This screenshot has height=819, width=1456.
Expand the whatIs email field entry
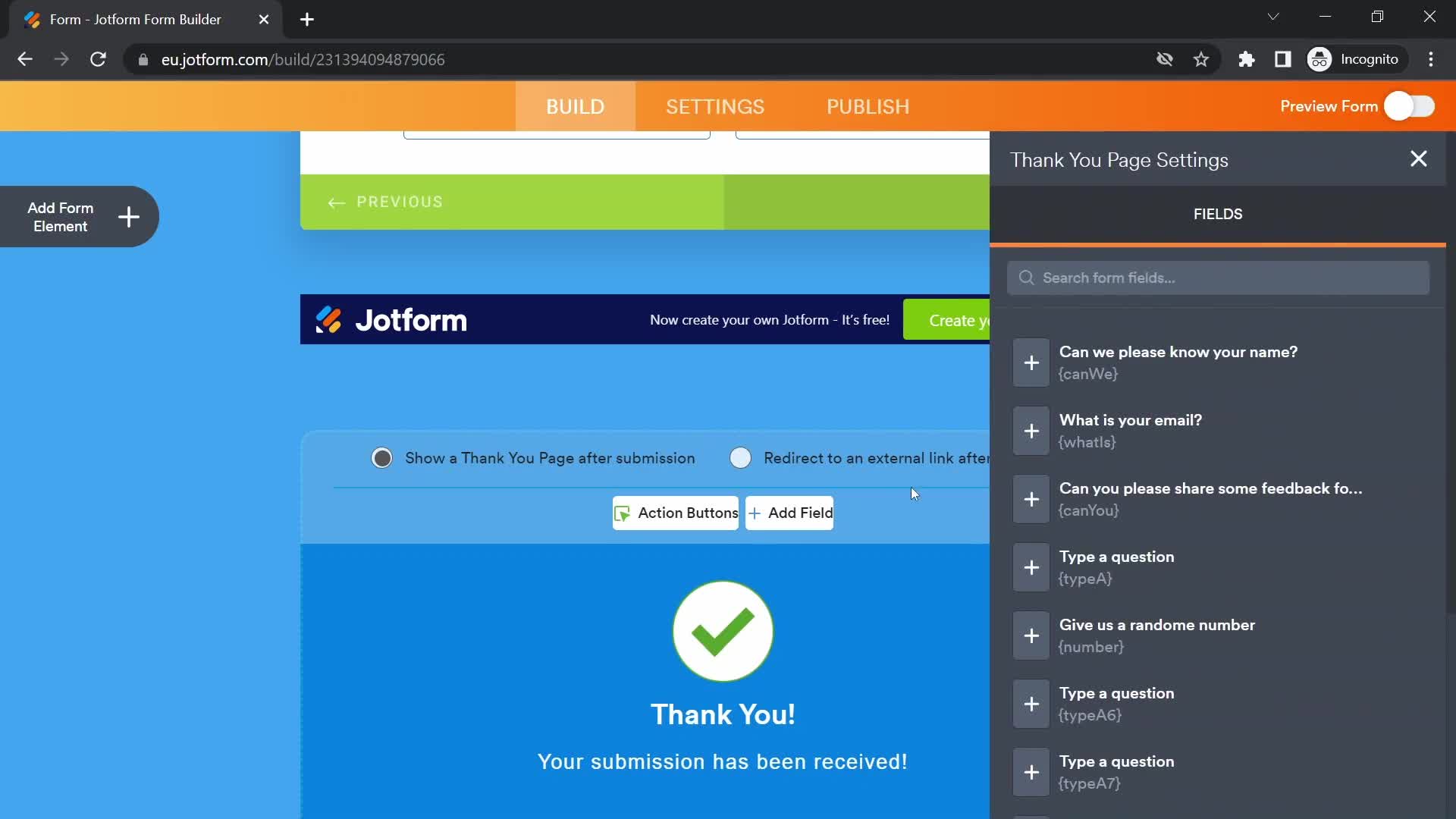(x=1031, y=430)
